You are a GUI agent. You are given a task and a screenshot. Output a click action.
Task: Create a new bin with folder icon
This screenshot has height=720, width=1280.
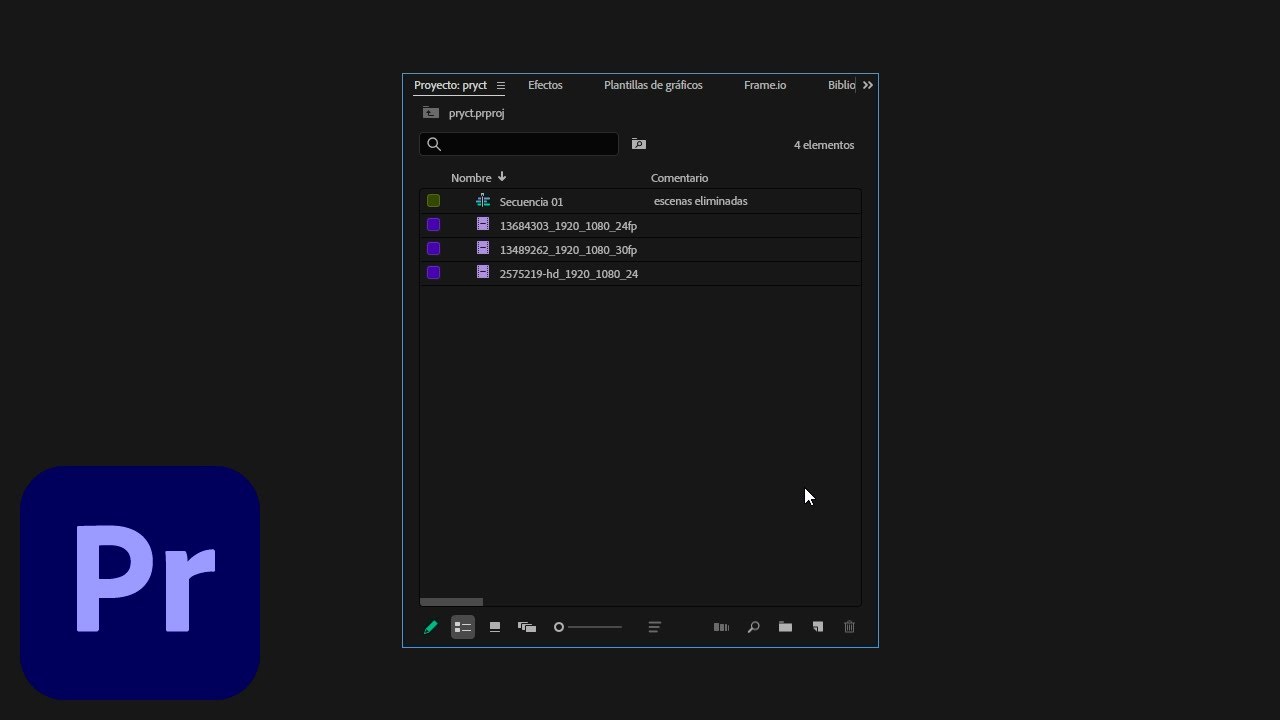click(786, 627)
